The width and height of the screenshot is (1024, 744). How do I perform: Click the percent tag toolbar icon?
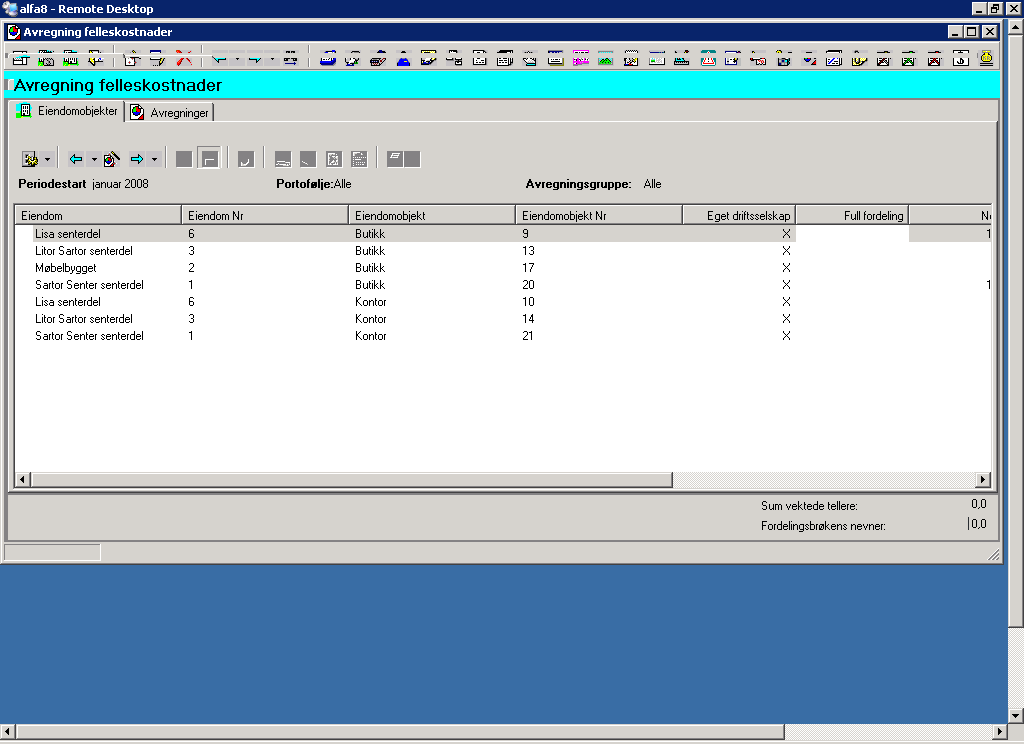758,59
